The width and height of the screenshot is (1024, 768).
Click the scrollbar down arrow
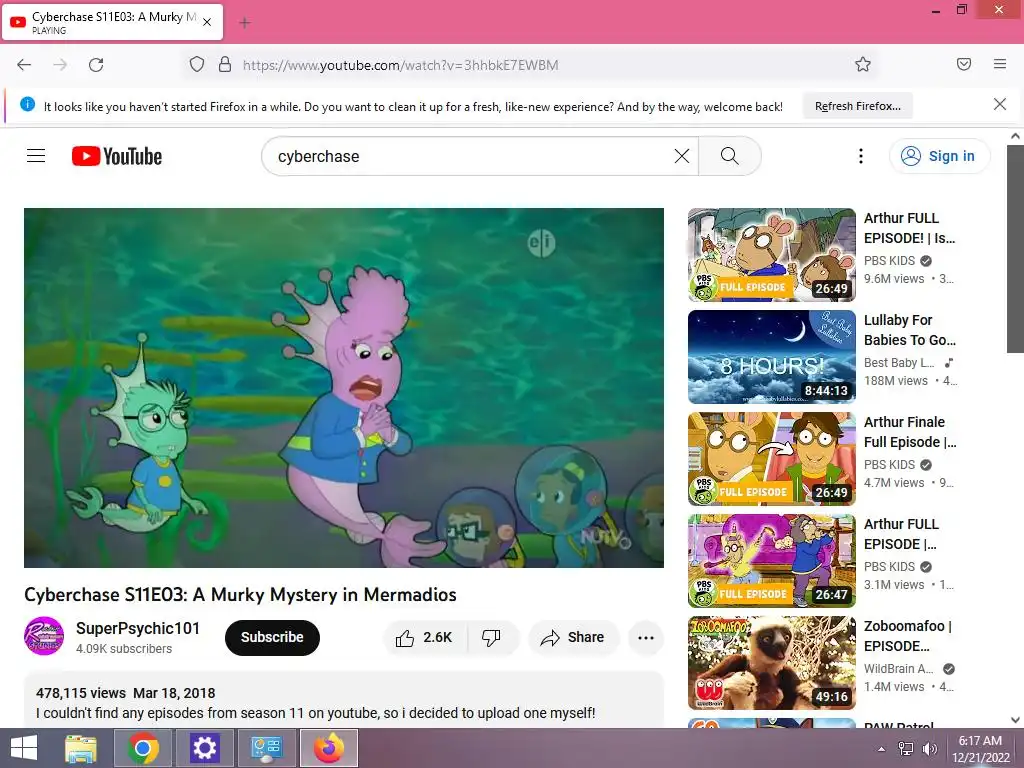click(x=1015, y=719)
